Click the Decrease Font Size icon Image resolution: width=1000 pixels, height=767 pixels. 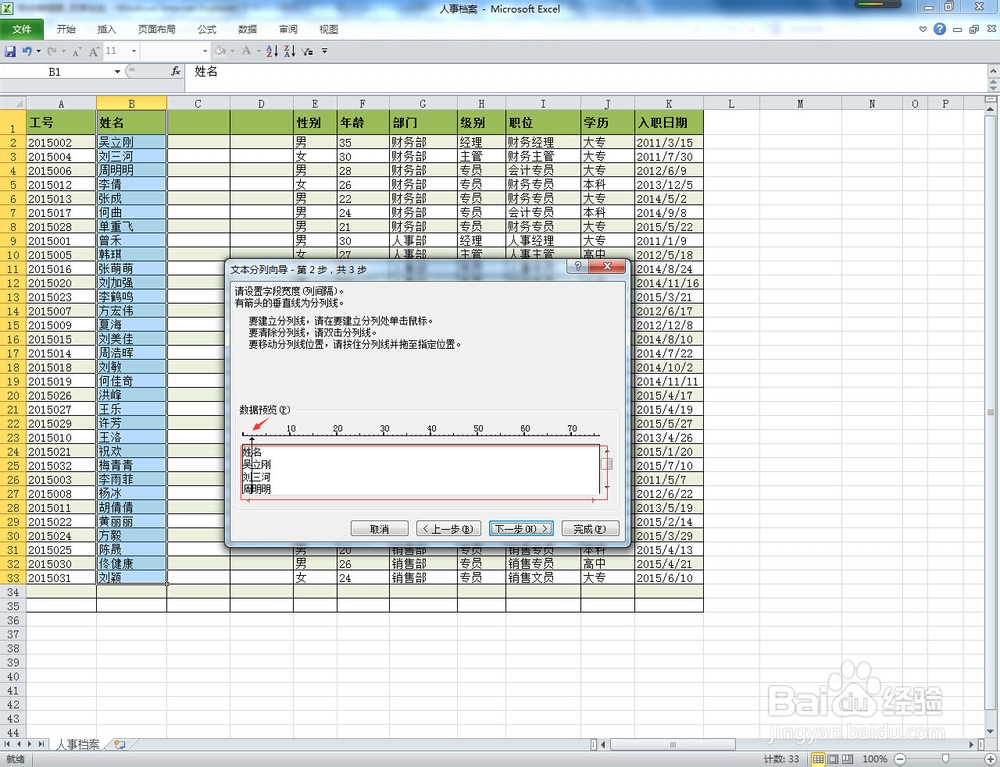75,50
